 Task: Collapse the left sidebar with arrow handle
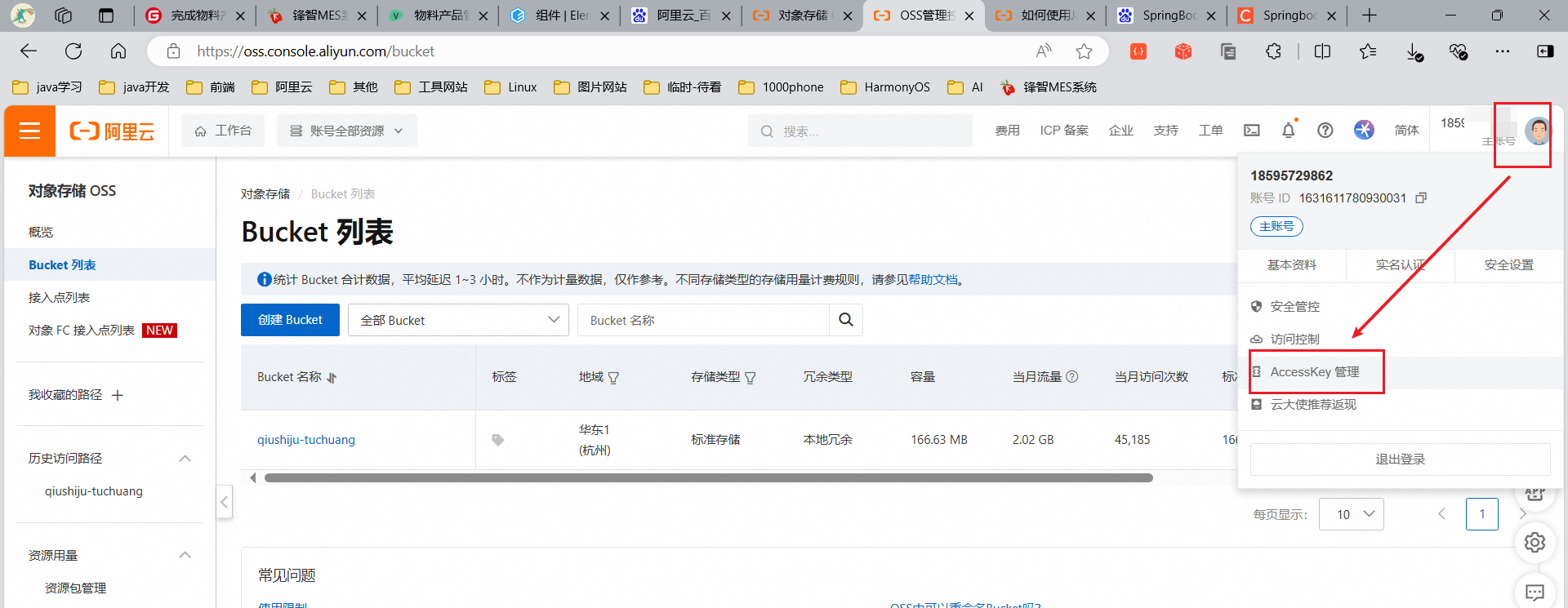coord(224,502)
